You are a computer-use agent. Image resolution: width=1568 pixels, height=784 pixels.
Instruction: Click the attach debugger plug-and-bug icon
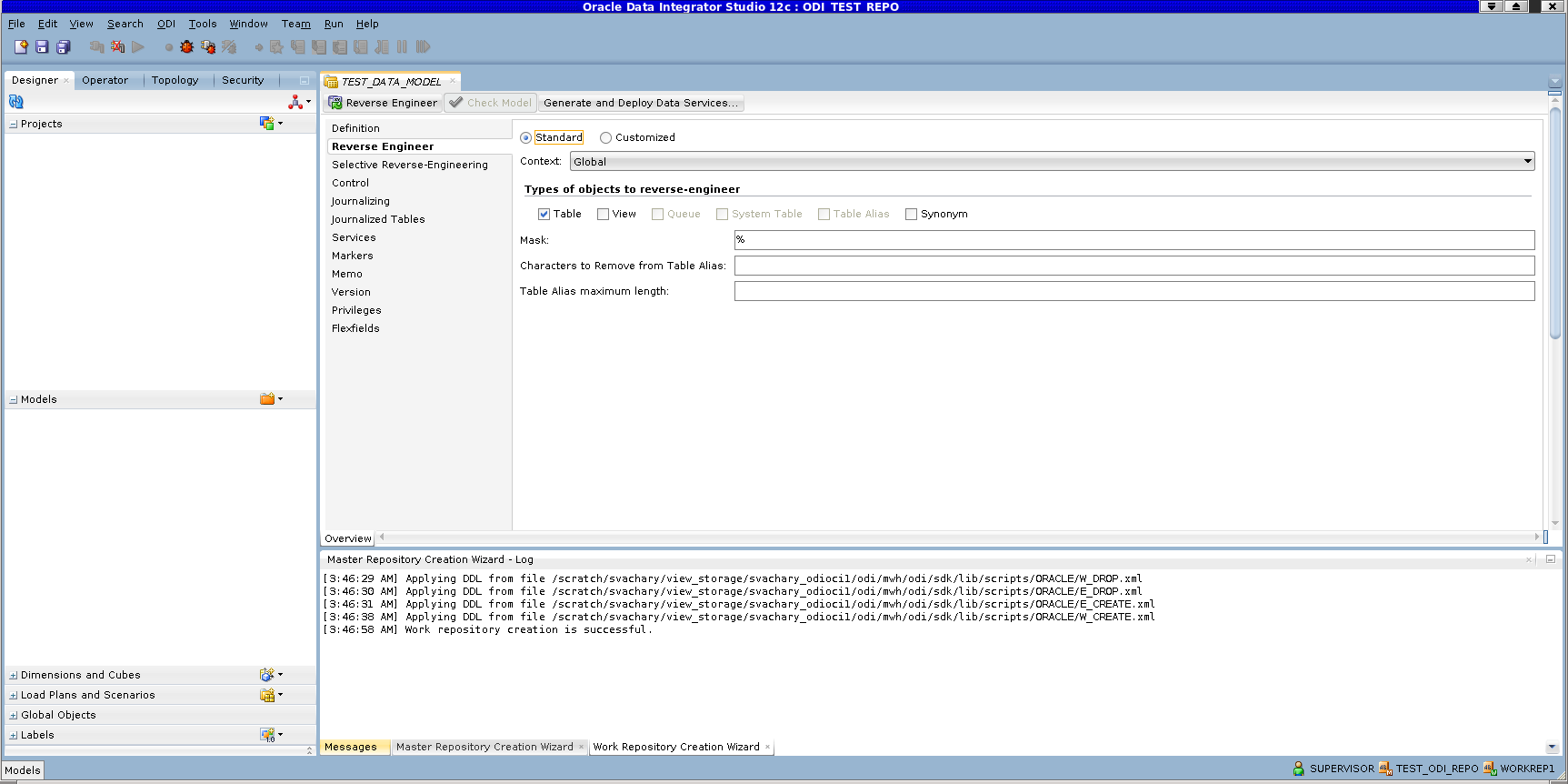click(208, 46)
